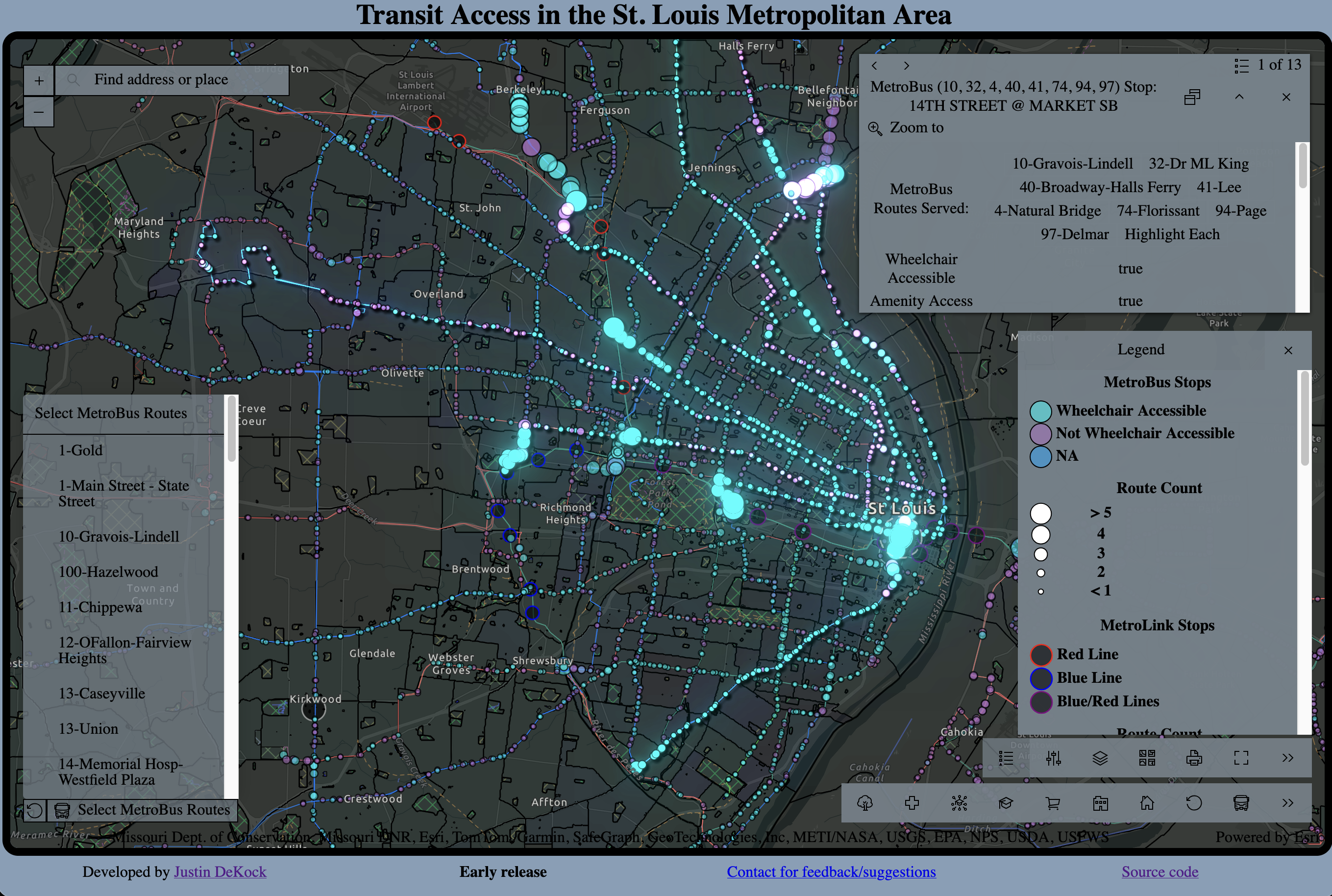Click Zoom to in the popup
Image resolution: width=1332 pixels, height=896 pixels.
point(906,127)
